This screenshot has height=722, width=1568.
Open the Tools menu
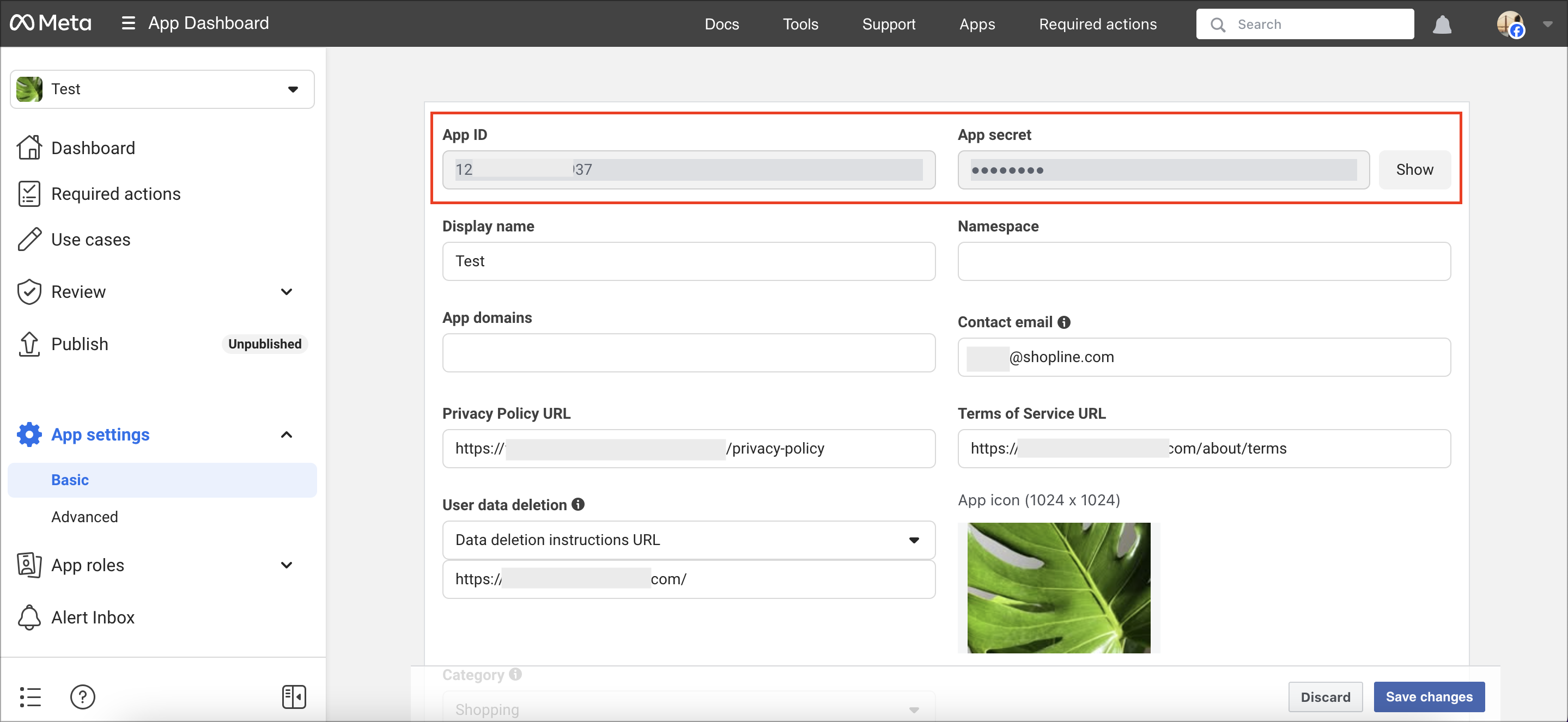coord(800,25)
